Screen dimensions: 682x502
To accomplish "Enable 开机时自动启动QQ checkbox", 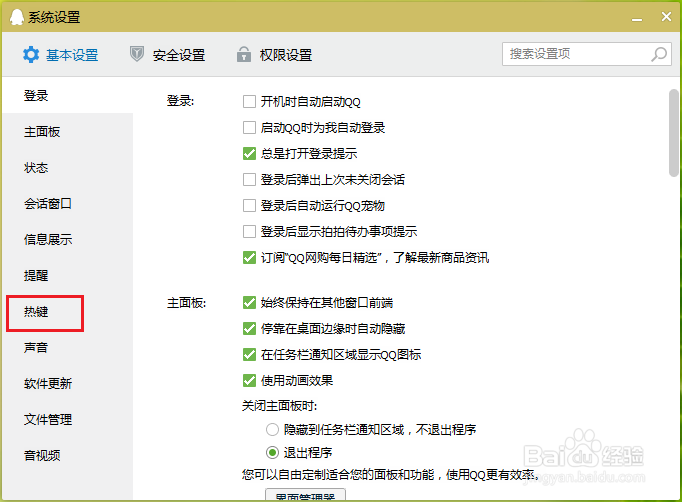I will click(249, 102).
